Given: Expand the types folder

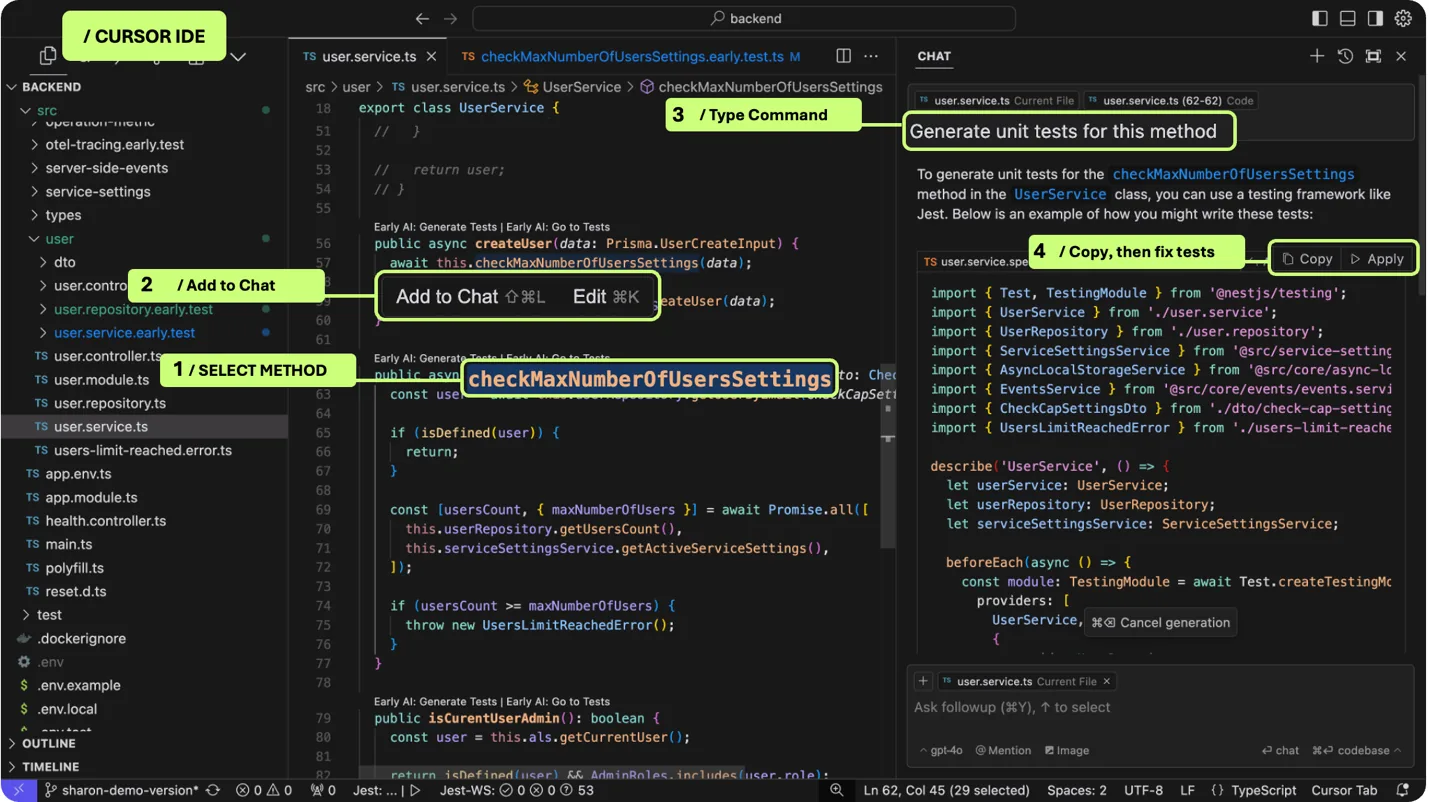Looking at the screenshot, I should tap(63, 215).
